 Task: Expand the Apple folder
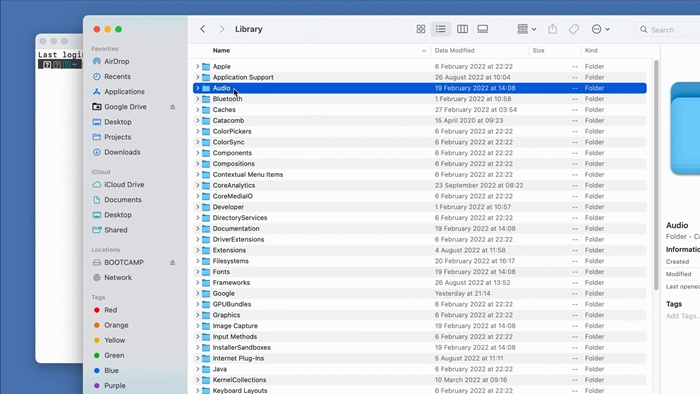click(x=197, y=66)
